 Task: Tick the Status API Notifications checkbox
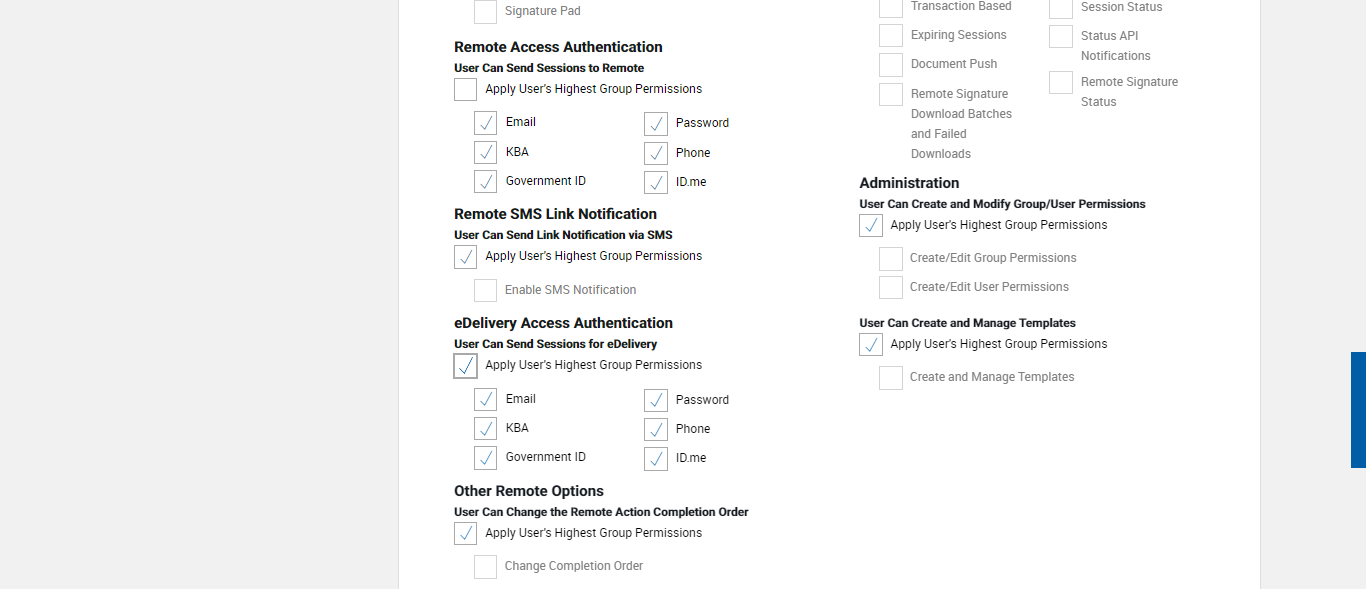pos(1061,37)
